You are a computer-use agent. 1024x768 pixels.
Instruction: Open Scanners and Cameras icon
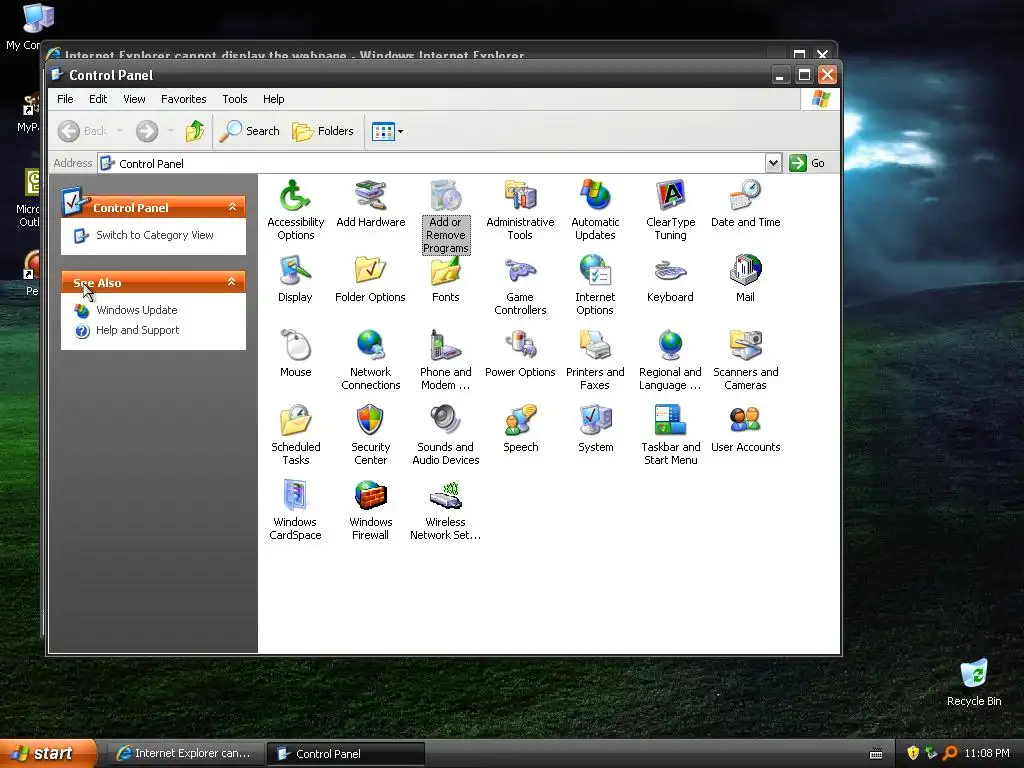coord(745,345)
